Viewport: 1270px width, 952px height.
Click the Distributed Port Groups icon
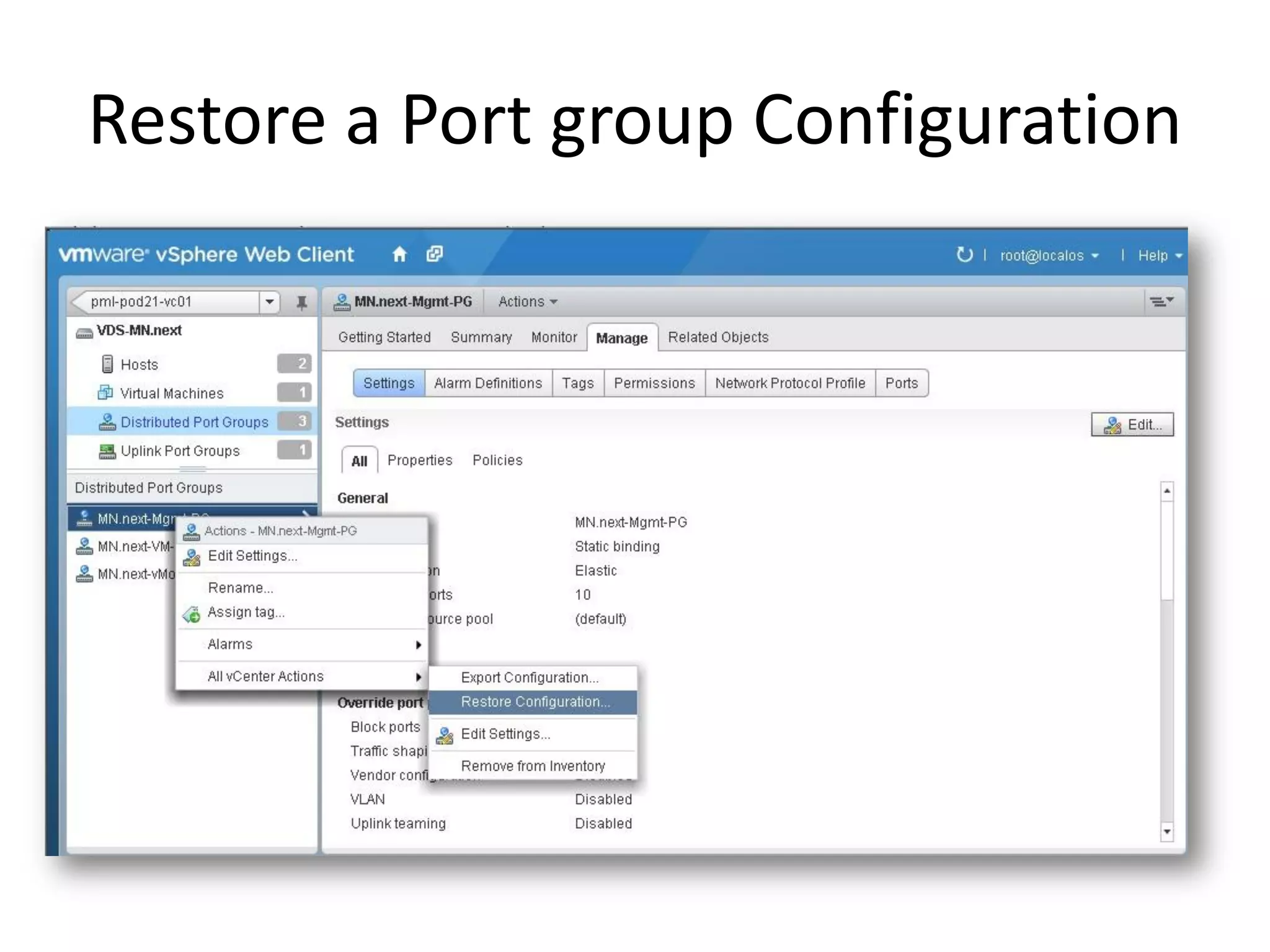107,421
